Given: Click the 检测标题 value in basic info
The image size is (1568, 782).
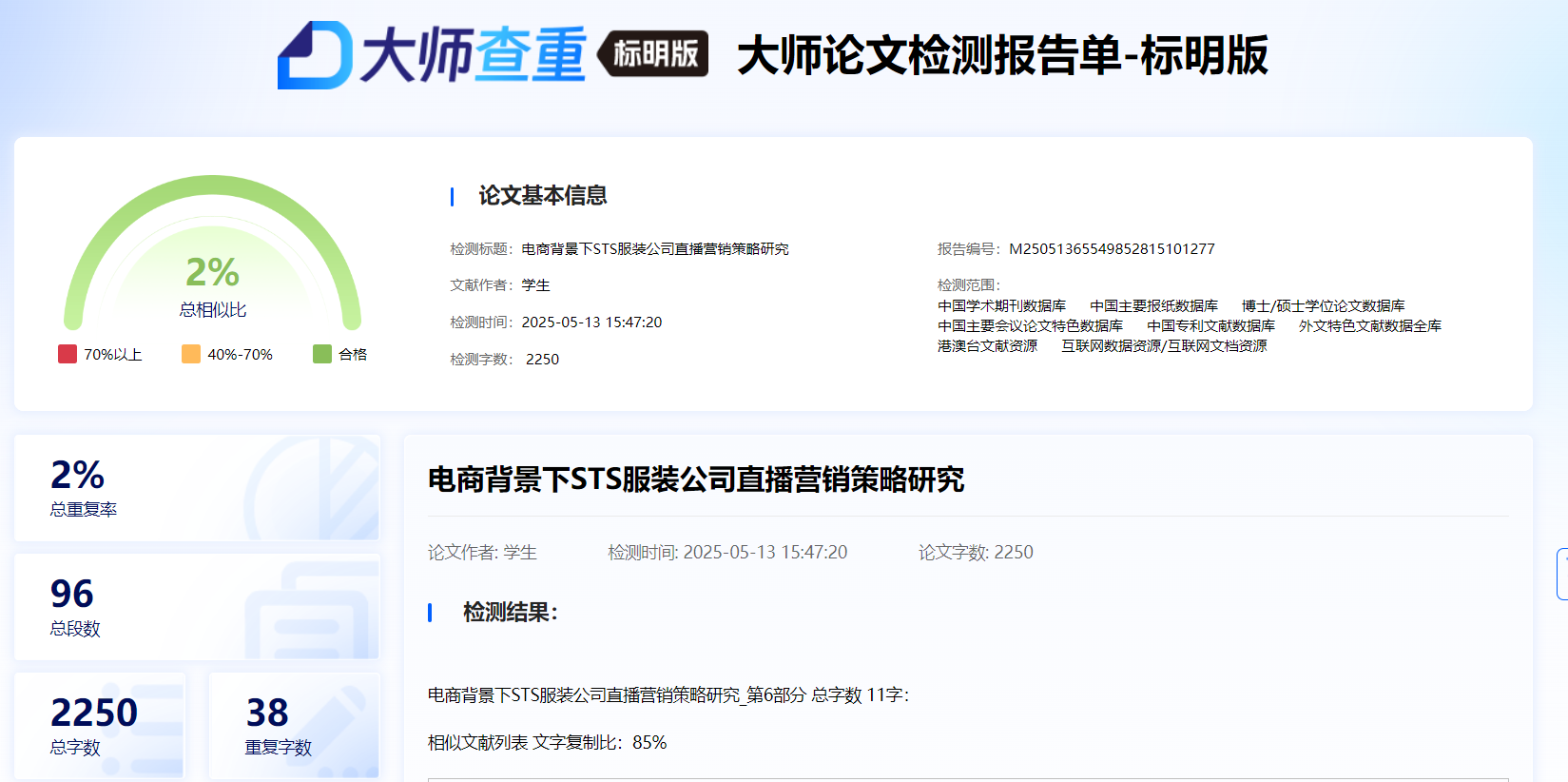Looking at the screenshot, I should coord(655,249).
